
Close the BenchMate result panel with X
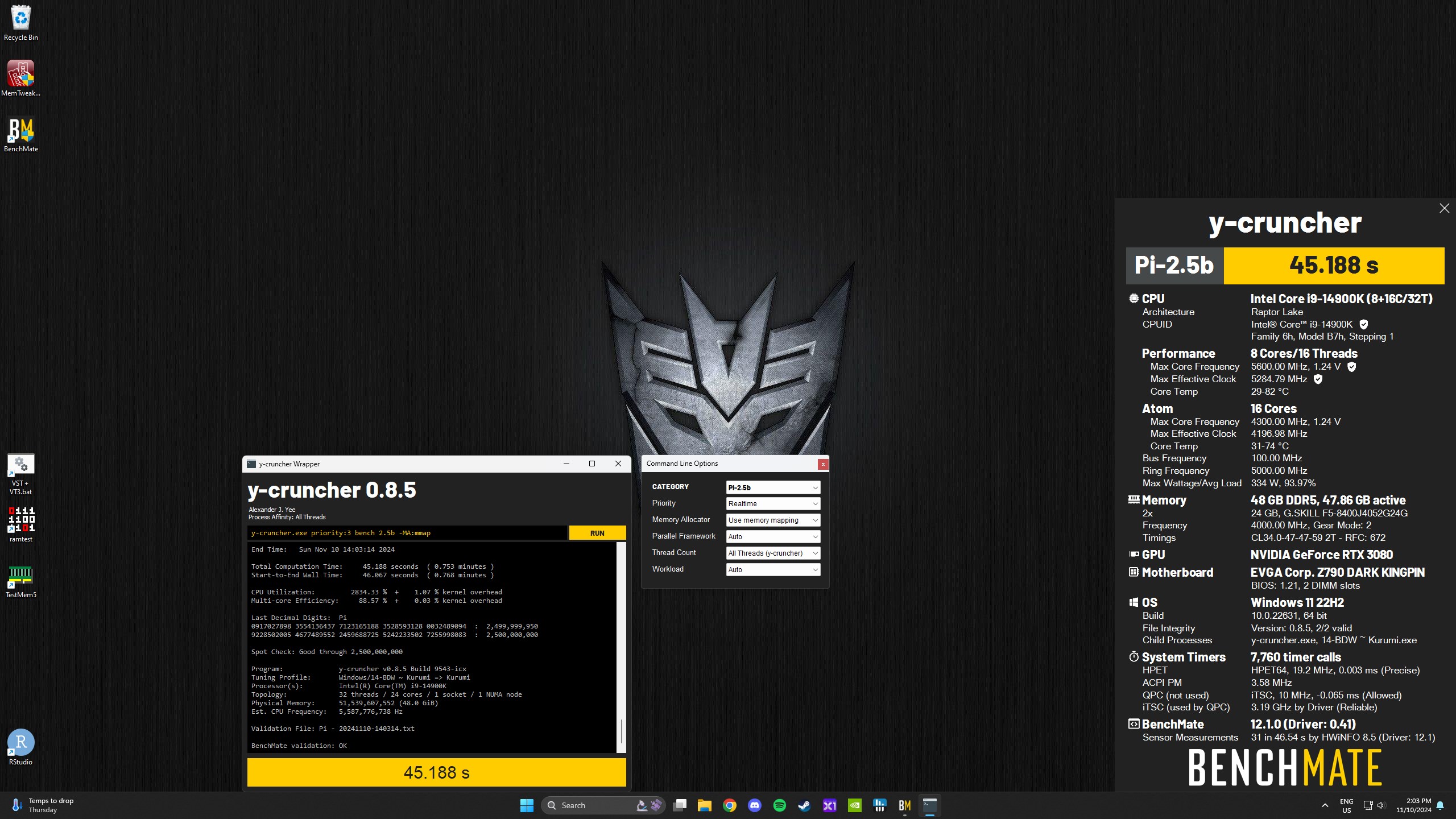1445,208
